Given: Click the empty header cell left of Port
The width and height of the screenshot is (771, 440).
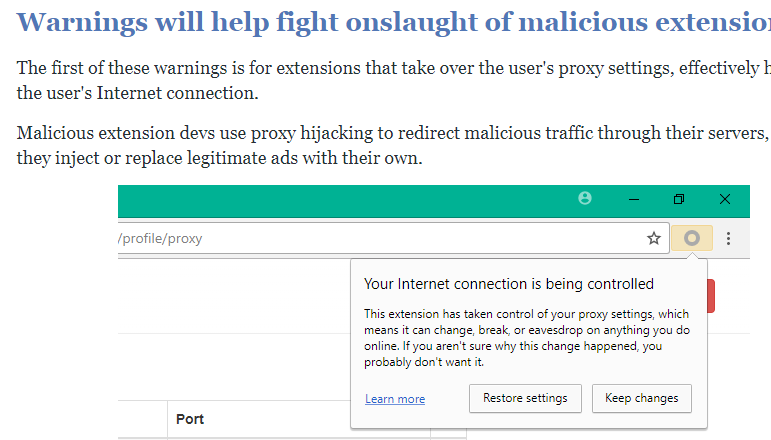Looking at the screenshot, I should [x=143, y=419].
